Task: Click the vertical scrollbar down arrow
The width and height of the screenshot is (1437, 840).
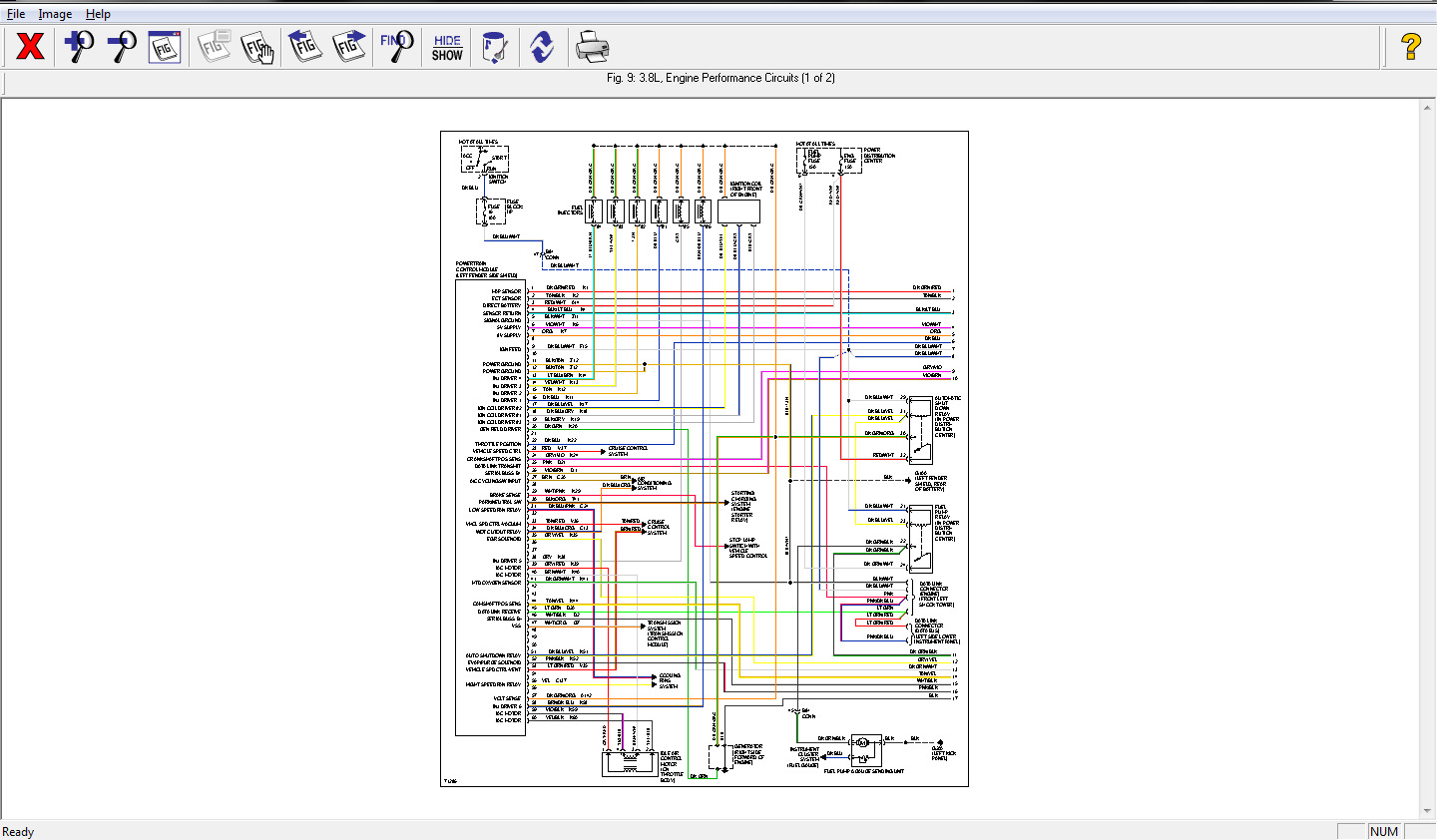Action: point(1427,811)
